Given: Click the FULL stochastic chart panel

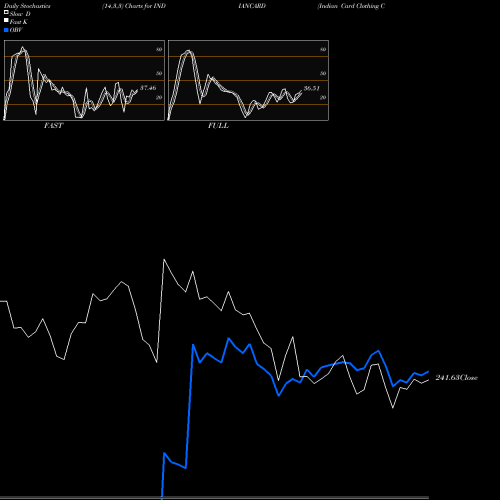Looking at the screenshot, I should [x=248, y=80].
